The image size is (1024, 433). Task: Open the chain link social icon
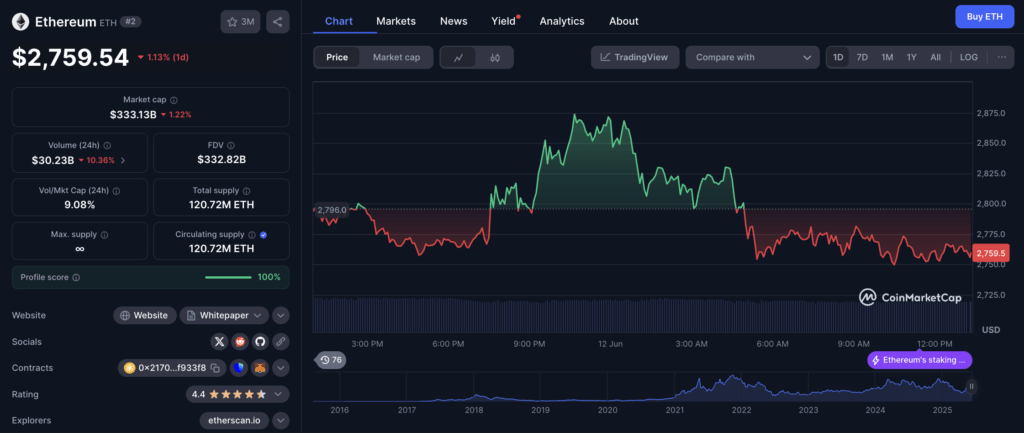click(281, 342)
